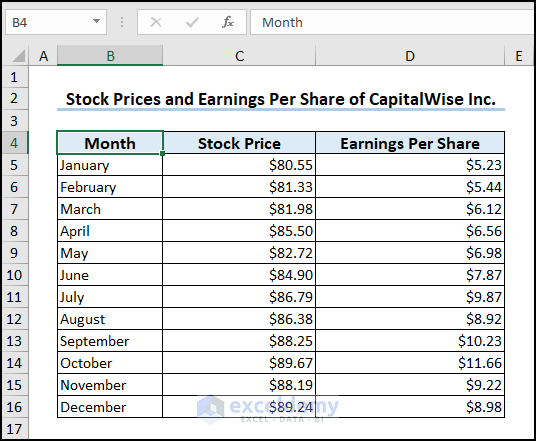Screen dimensions: 536x441
Task: Click the $82.72 stock price cell
Action: [x=239, y=253]
